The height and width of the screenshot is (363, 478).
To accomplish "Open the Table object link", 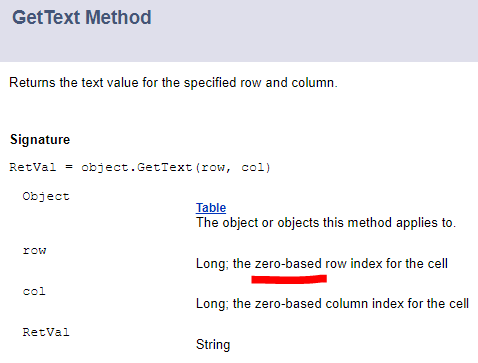I will tap(211, 208).
